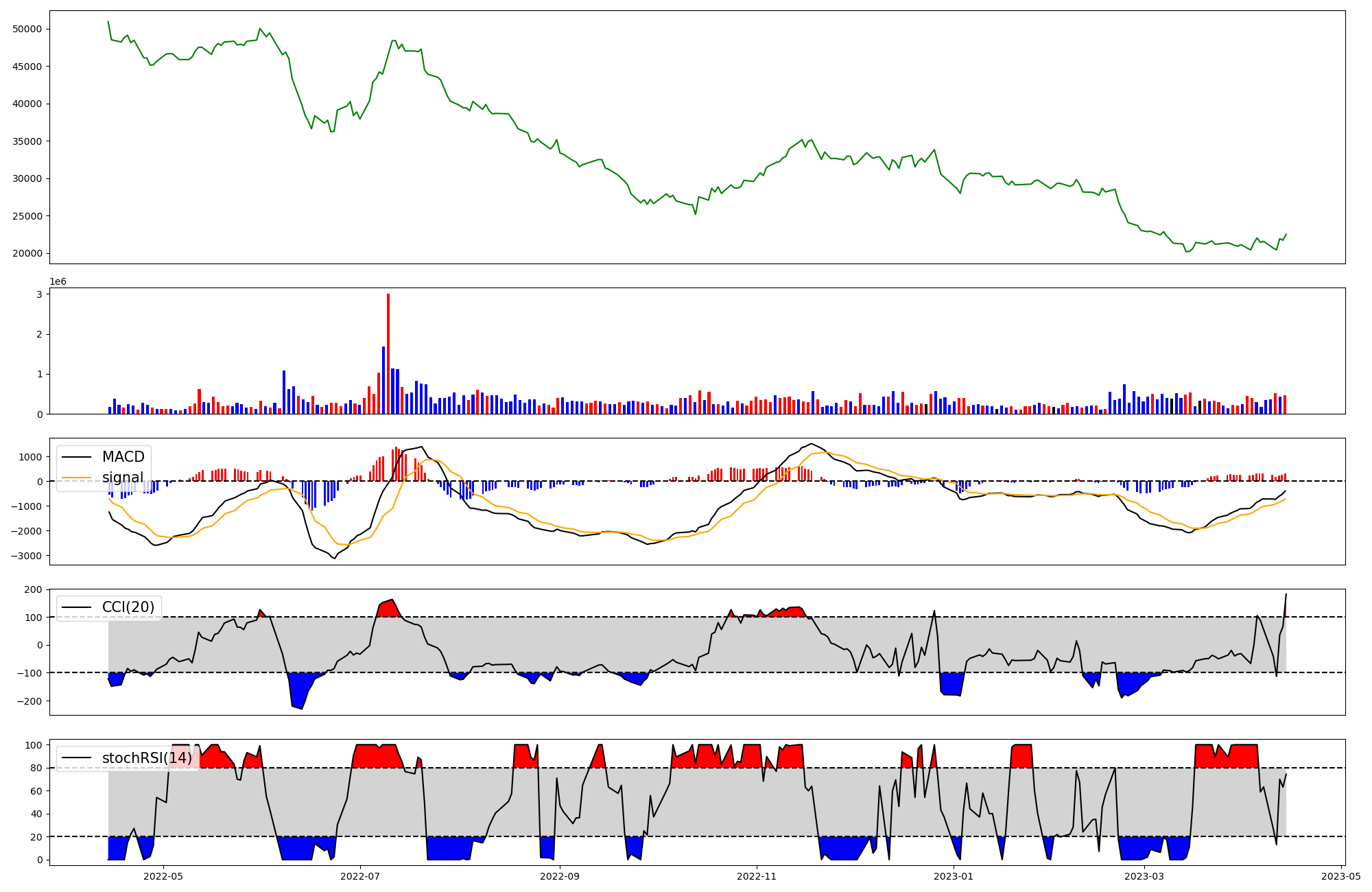Click the 2023-03 date axis label
This screenshot has height=892, width=1372.
coord(1145,876)
